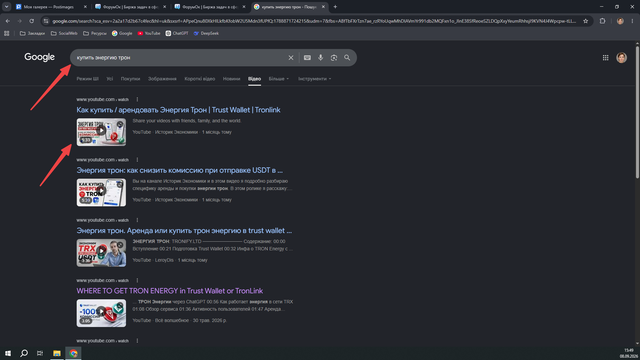640x360 pixels.
Task: Select the Короткі відео search filter
Action: pyautogui.click(x=200, y=79)
